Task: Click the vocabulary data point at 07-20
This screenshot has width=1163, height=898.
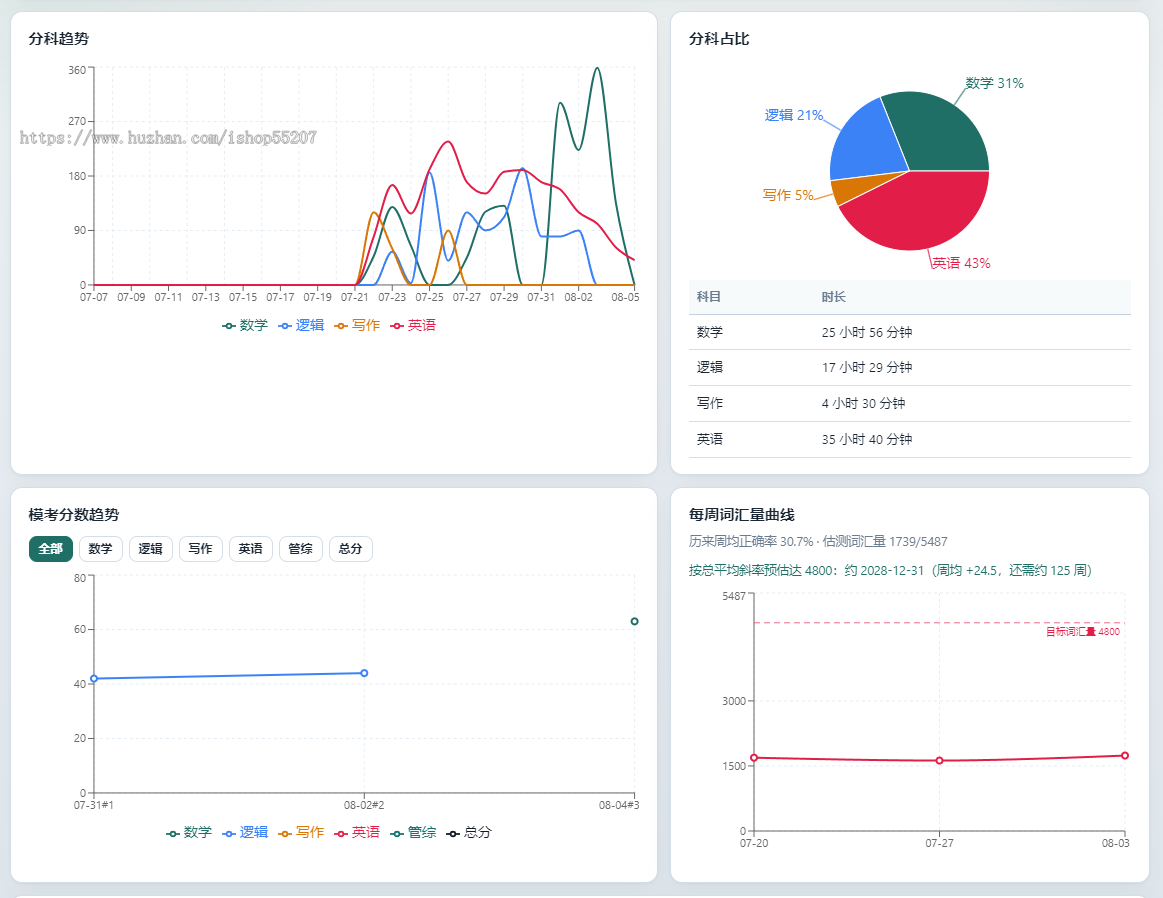Action: (x=754, y=758)
